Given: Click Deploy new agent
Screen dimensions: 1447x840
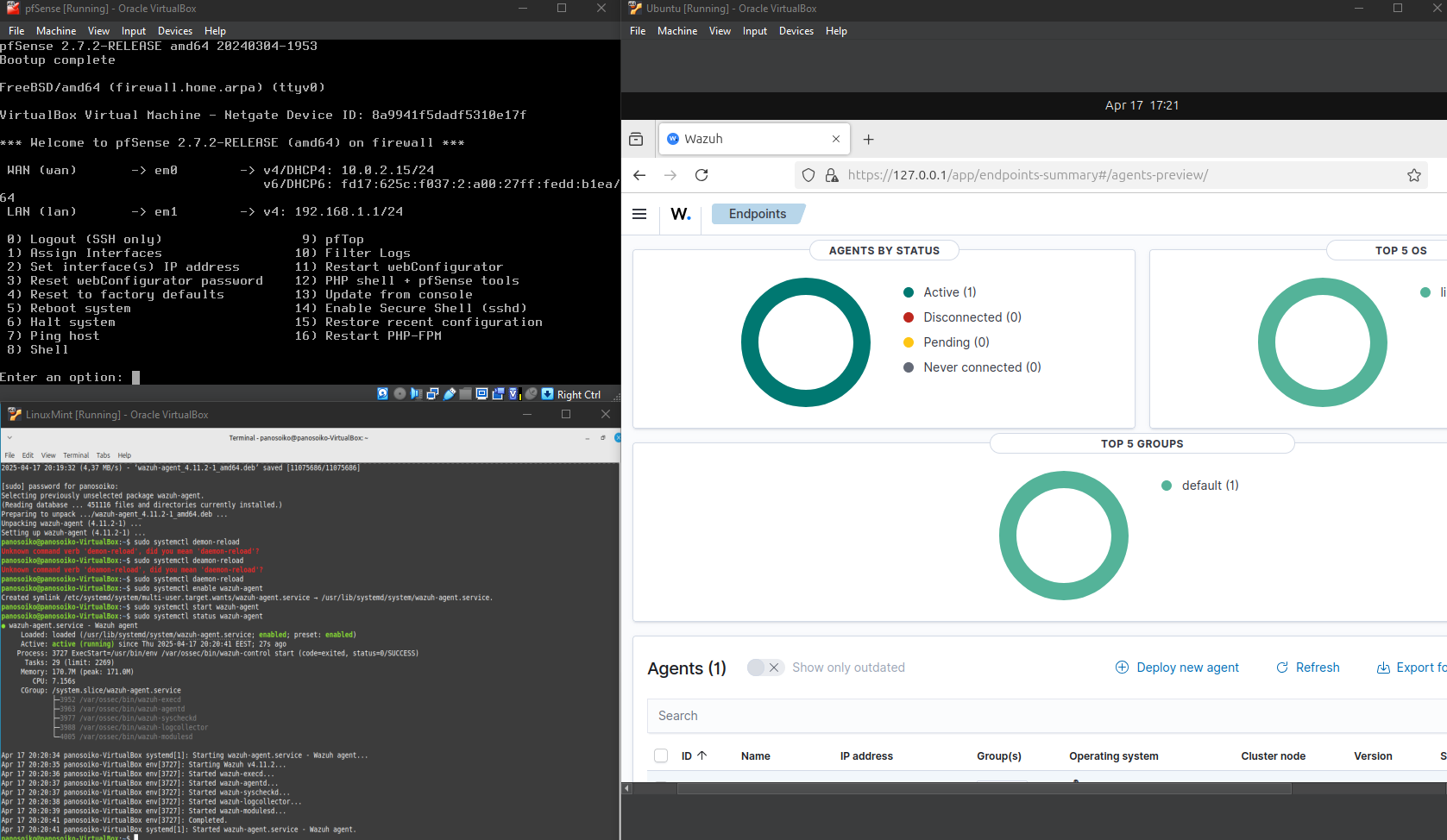Looking at the screenshot, I should 1177,668.
